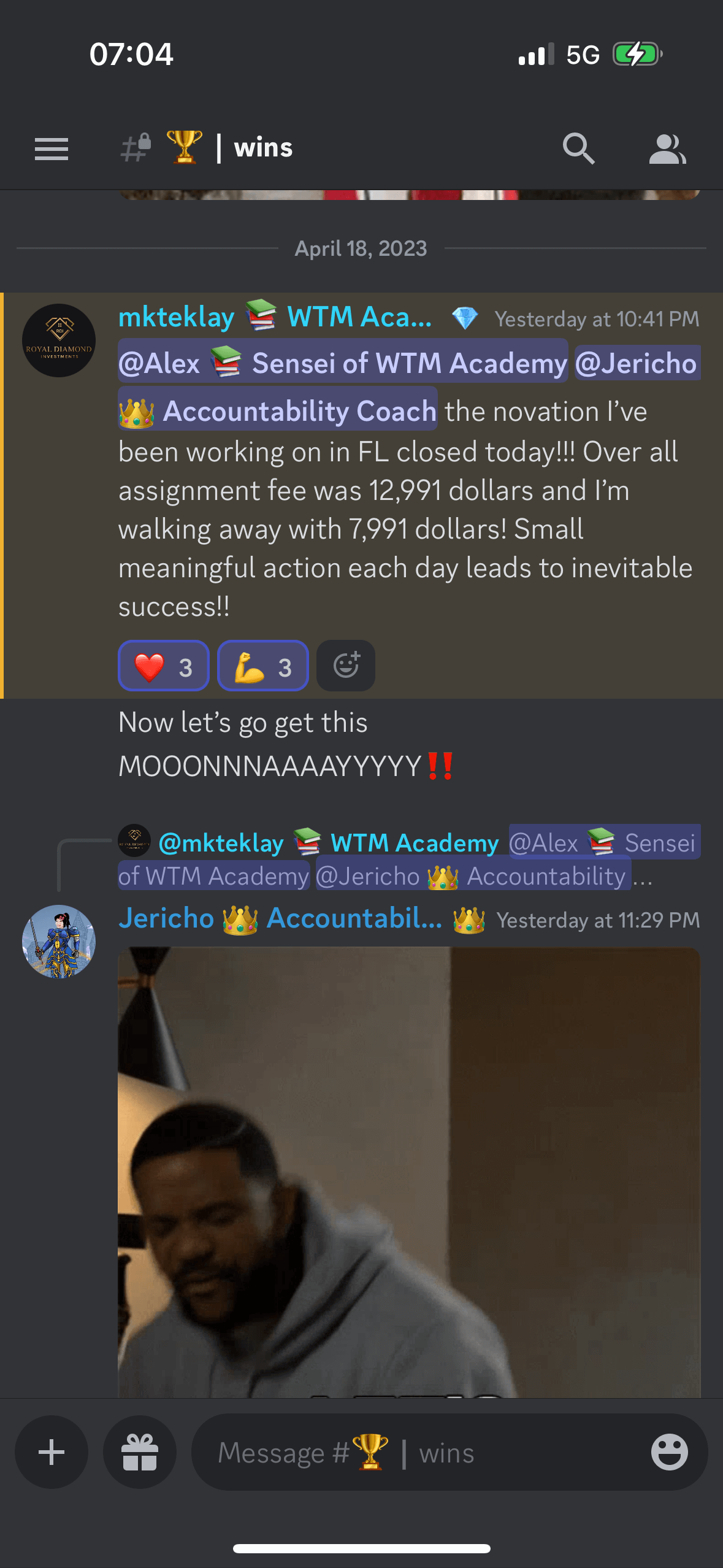Open the gift Nitro icon

(140, 1452)
